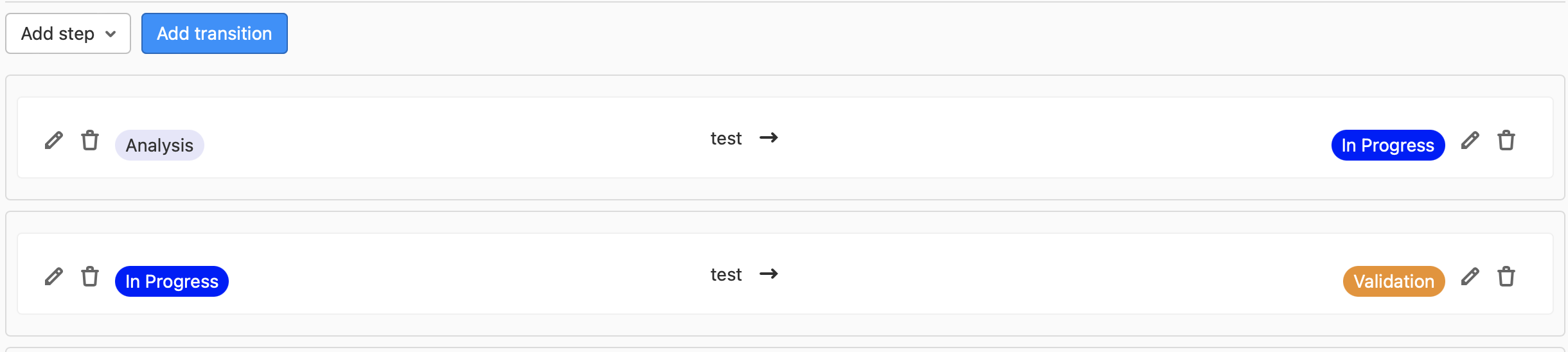Click the Analysis step badge

pyautogui.click(x=159, y=145)
